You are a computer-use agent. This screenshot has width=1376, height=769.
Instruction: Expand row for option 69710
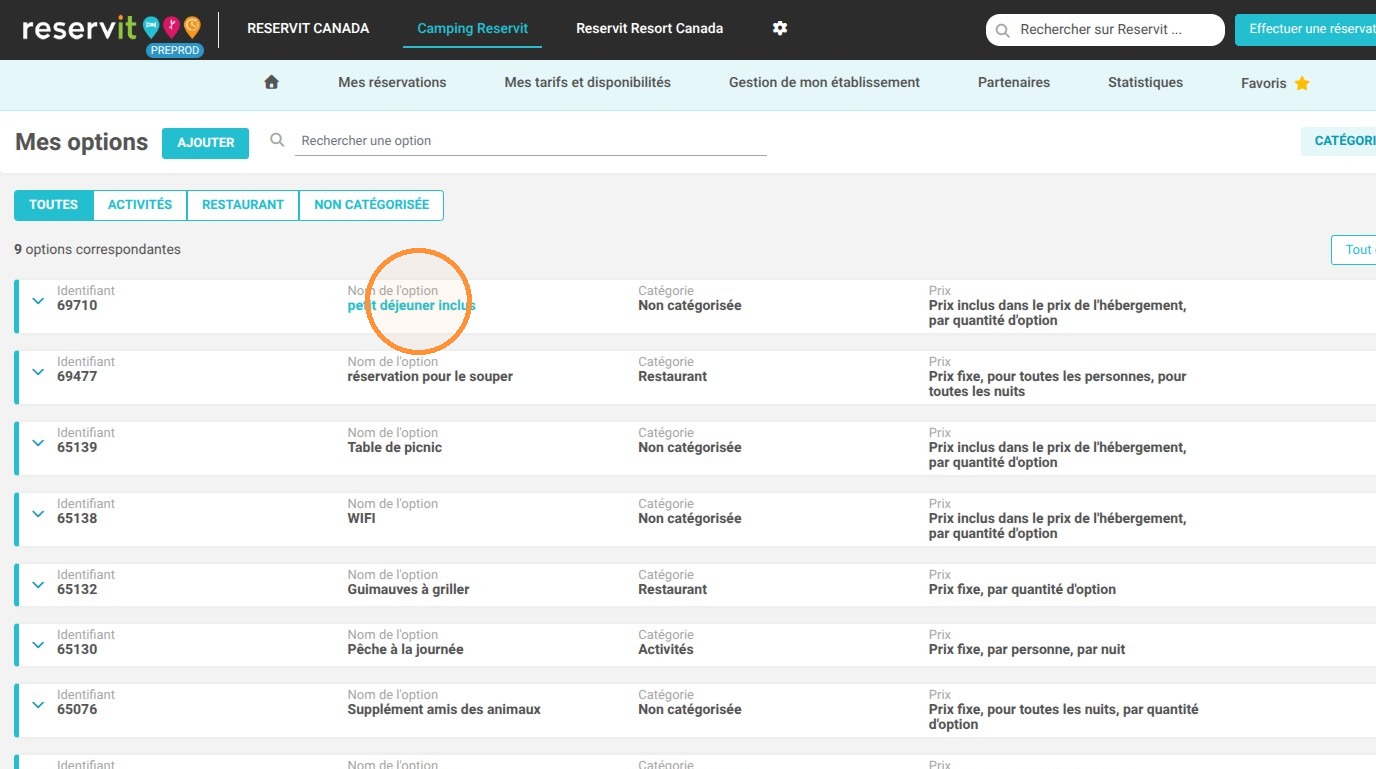click(x=38, y=300)
